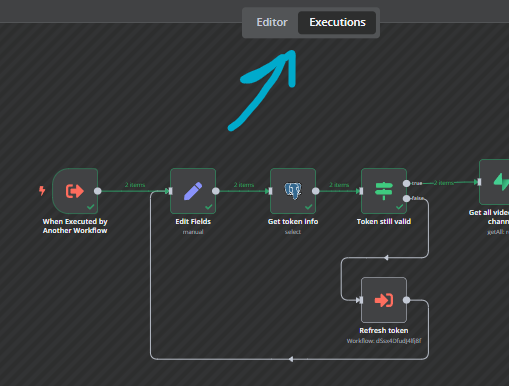
Task: Click the "2 items" label after Get token info
Action: tap(339, 185)
